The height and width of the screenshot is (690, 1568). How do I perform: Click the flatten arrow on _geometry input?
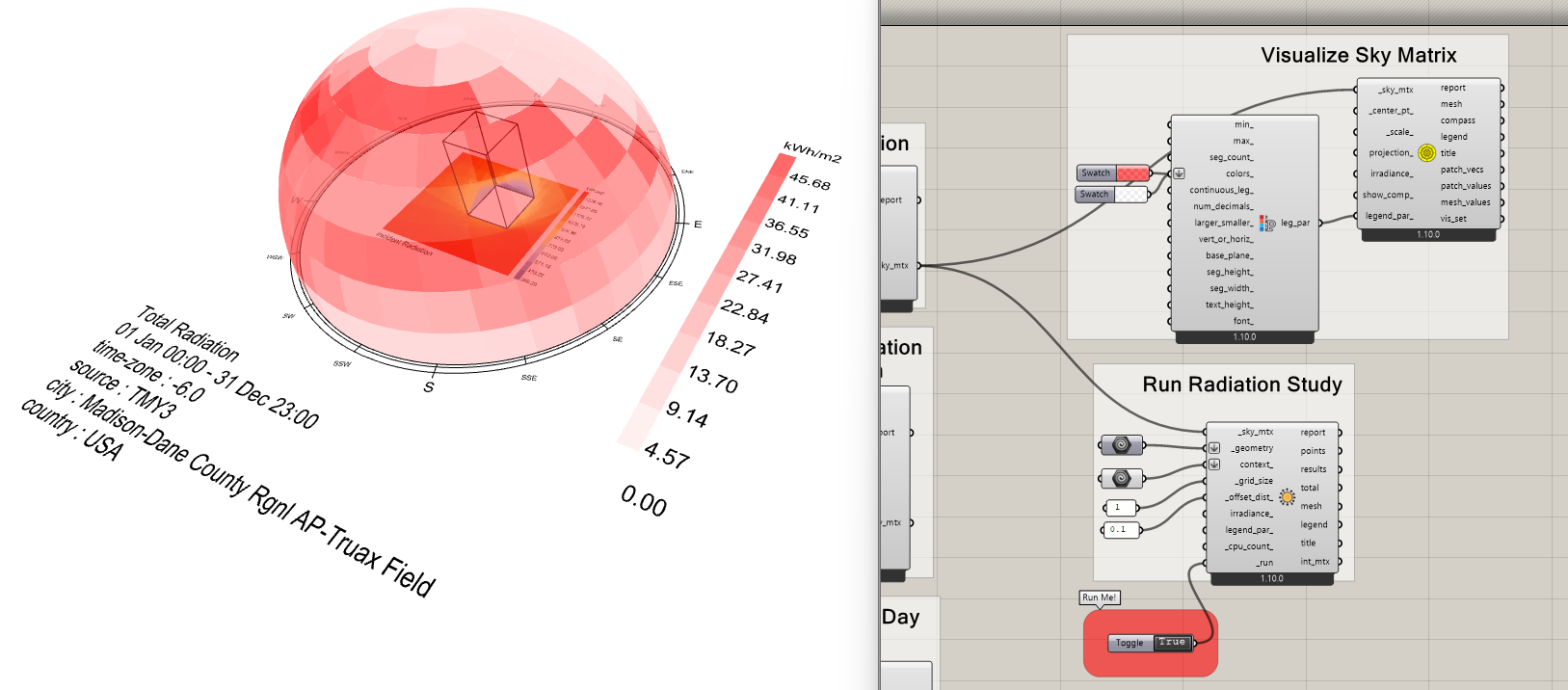(x=1214, y=448)
